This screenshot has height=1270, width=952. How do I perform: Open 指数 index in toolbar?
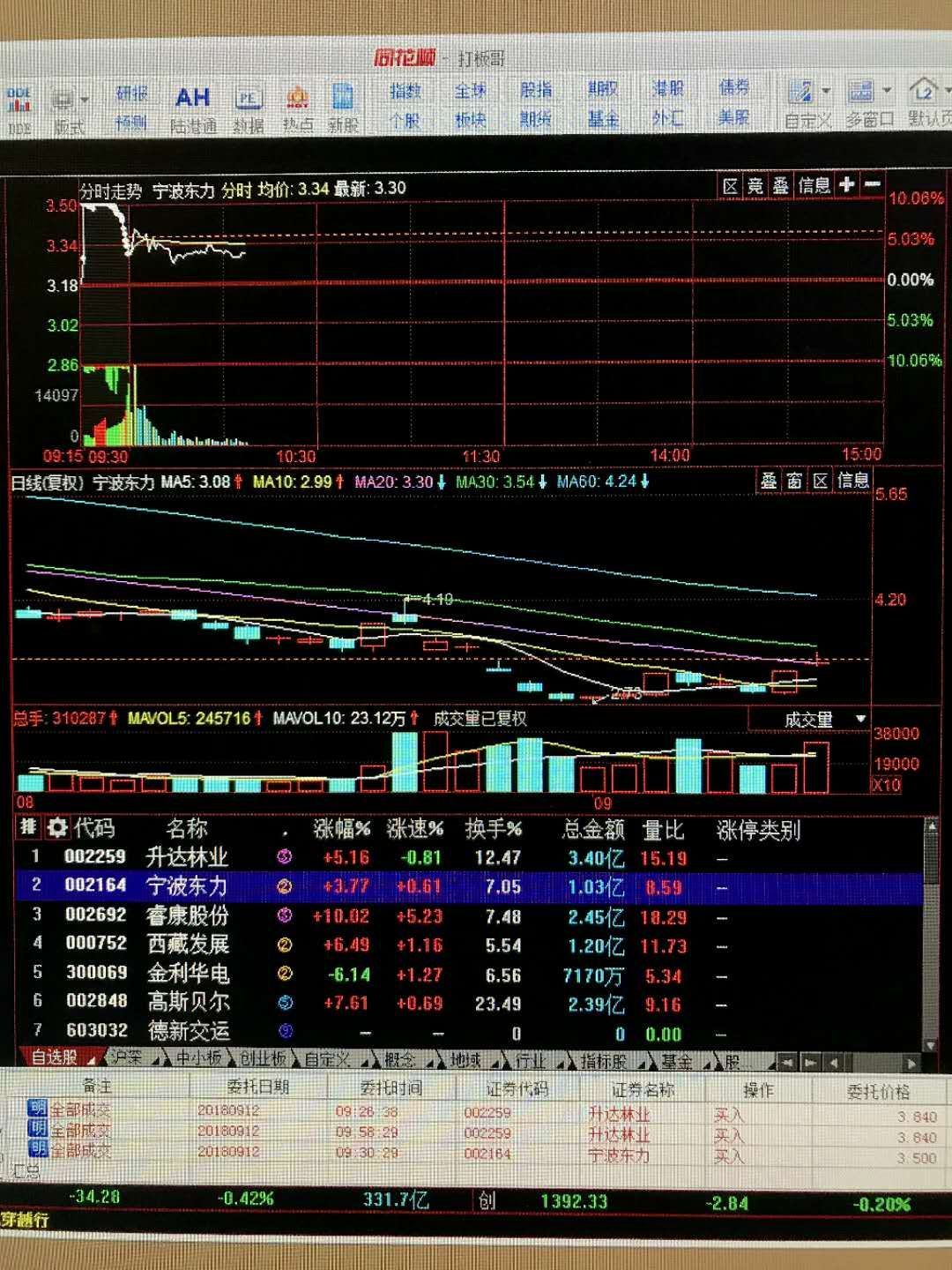point(405,90)
